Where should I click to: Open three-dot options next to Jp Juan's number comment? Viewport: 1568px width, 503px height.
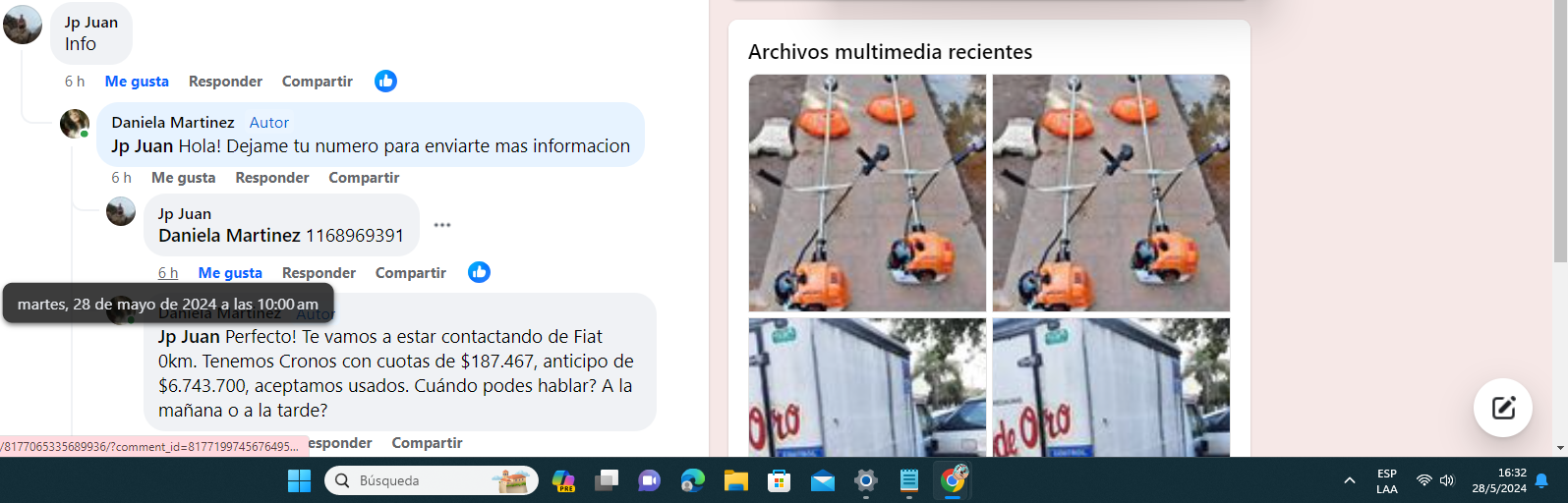[442, 225]
